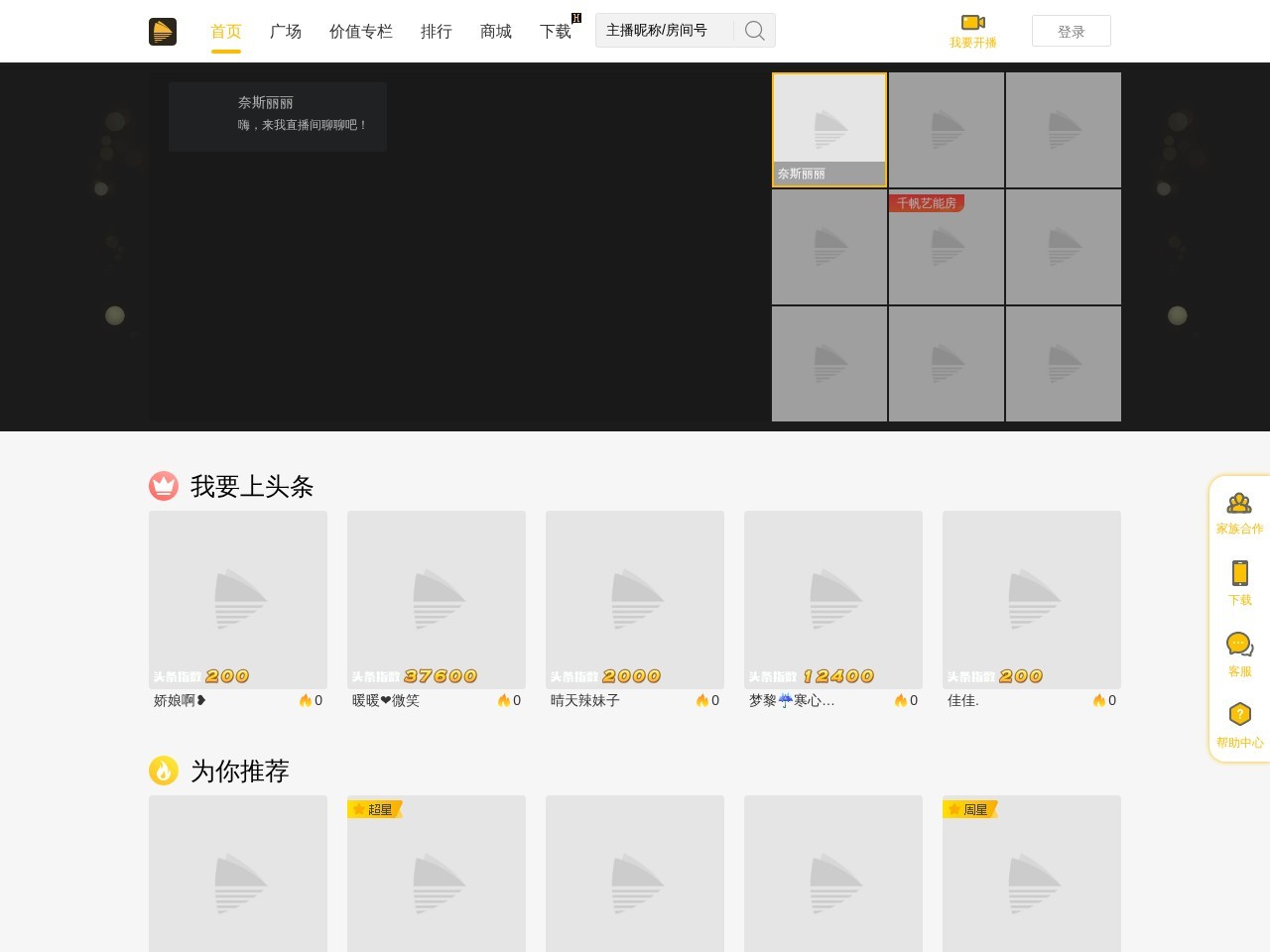Screen dimensions: 1270x952
Task: Open 娇娘啊 headline card thumbnail
Action: [x=238, y=600]
